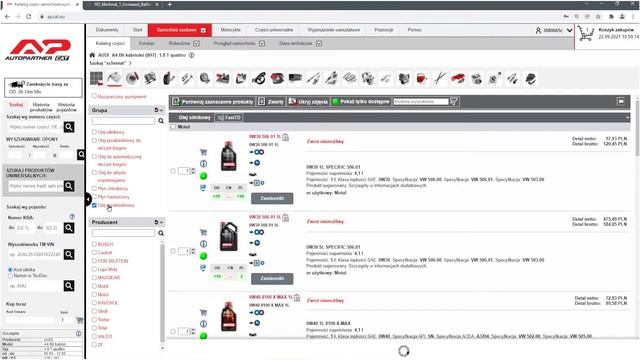This screenshot has width=640, height=360.
Task: Open the all categories grid icon
Action: (96, 78)
